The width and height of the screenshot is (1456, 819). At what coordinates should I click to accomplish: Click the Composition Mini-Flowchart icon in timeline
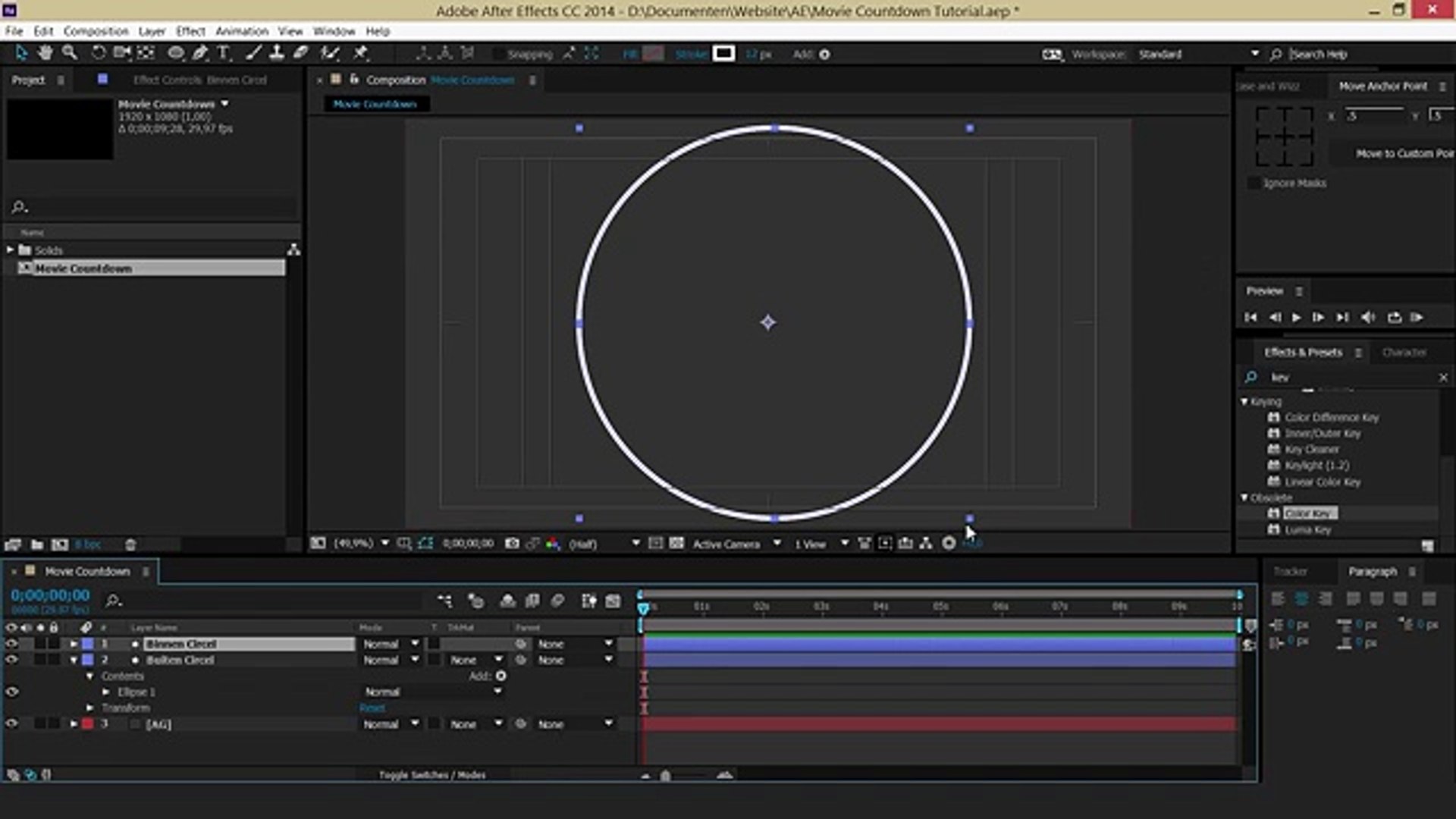pyautogui.click(x=444, y=601)
